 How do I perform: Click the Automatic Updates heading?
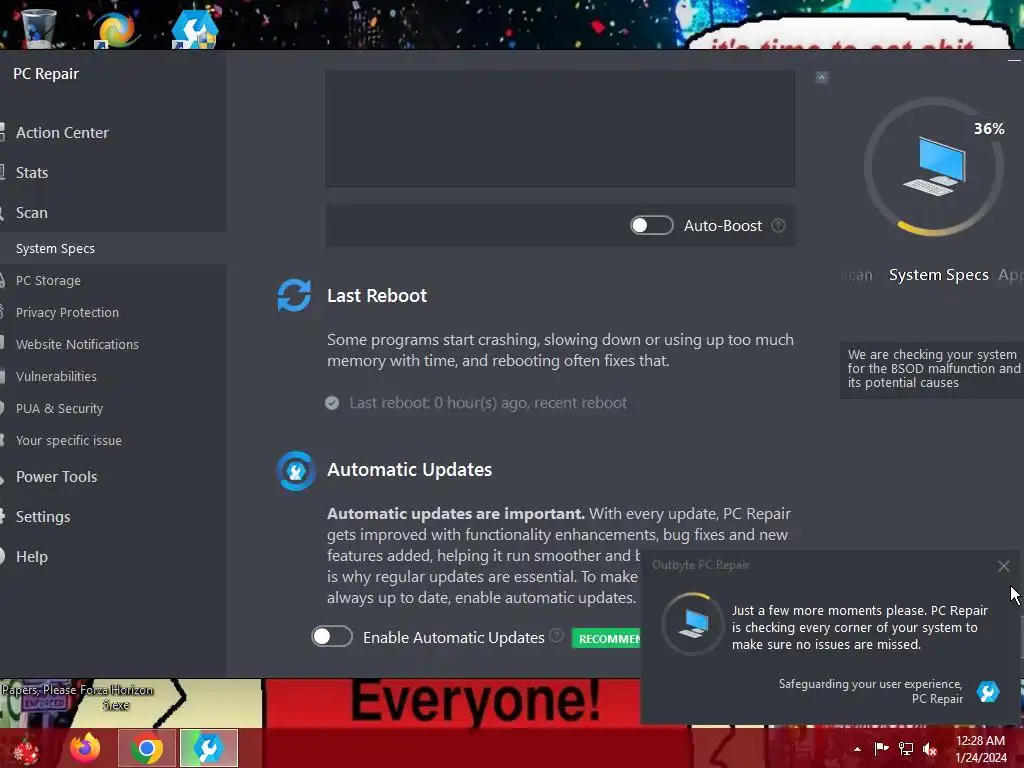coord(409,470)
